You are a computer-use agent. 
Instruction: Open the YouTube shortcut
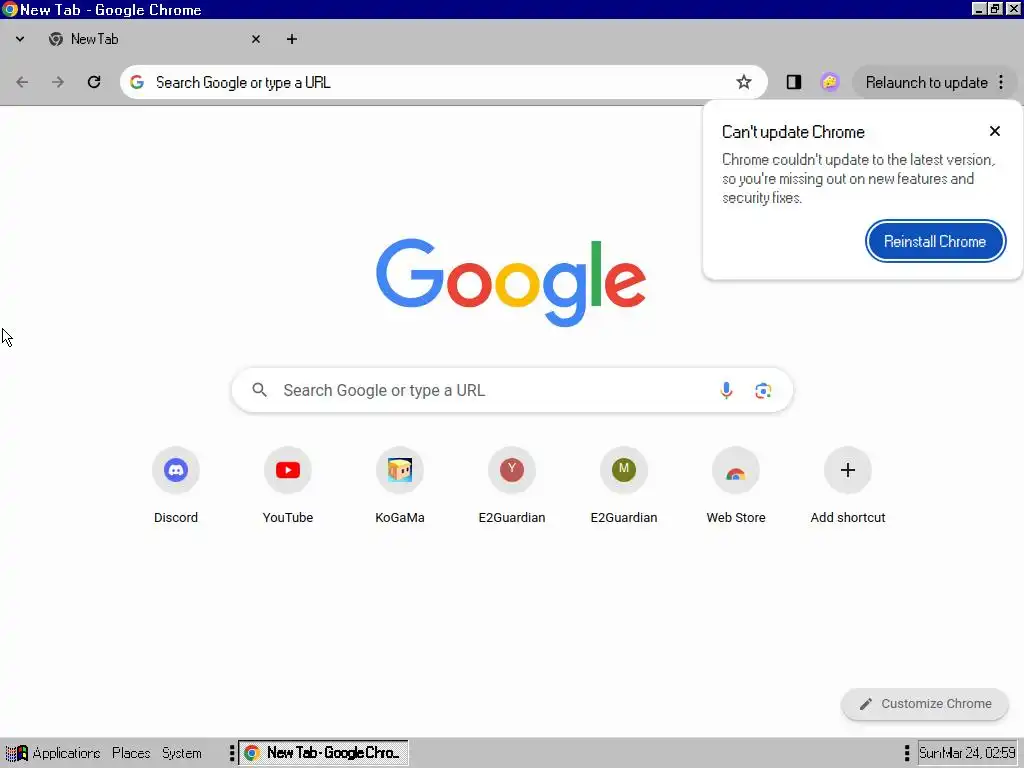point(288,486)
